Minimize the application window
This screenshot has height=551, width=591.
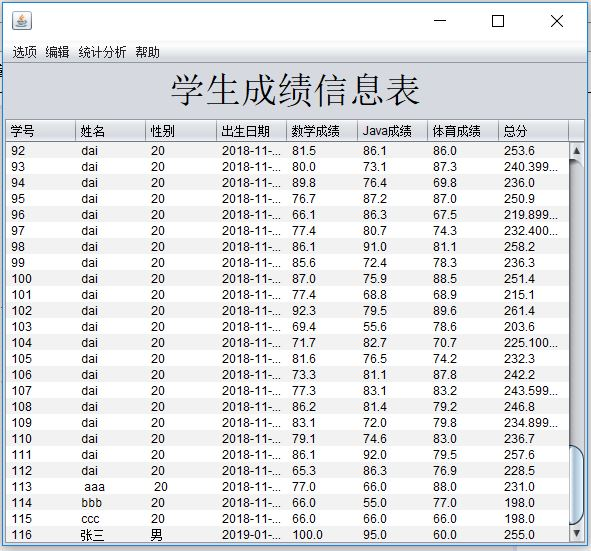click(440, 21)
